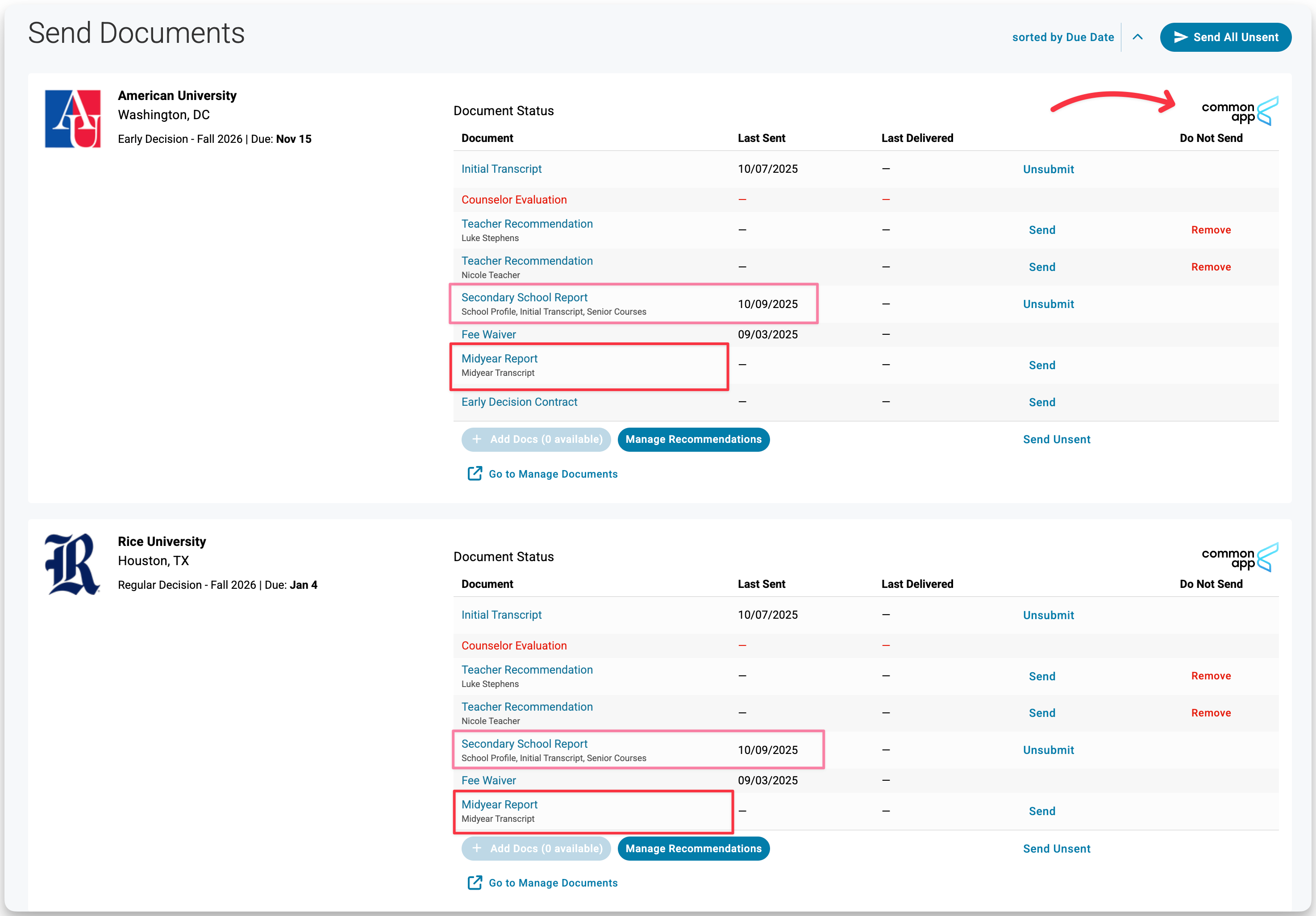This screenshot has height=916, width=1316.
Task: Open American University Midyear Report document
Action: [x=499, y=359]
